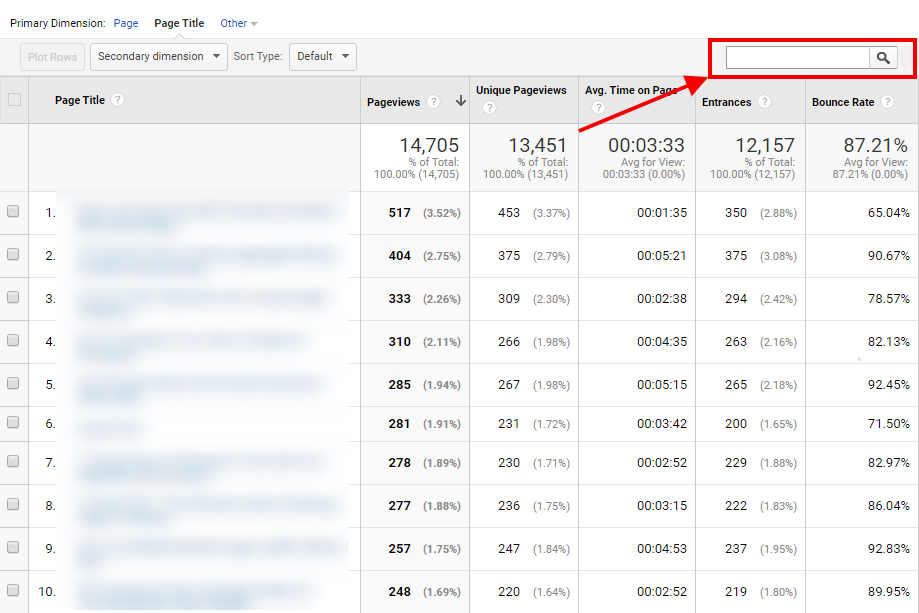919x613 pixels.
Task: Open the Sort Type Default dropdown
Action: pyautogui.click(x=322, y=57)
